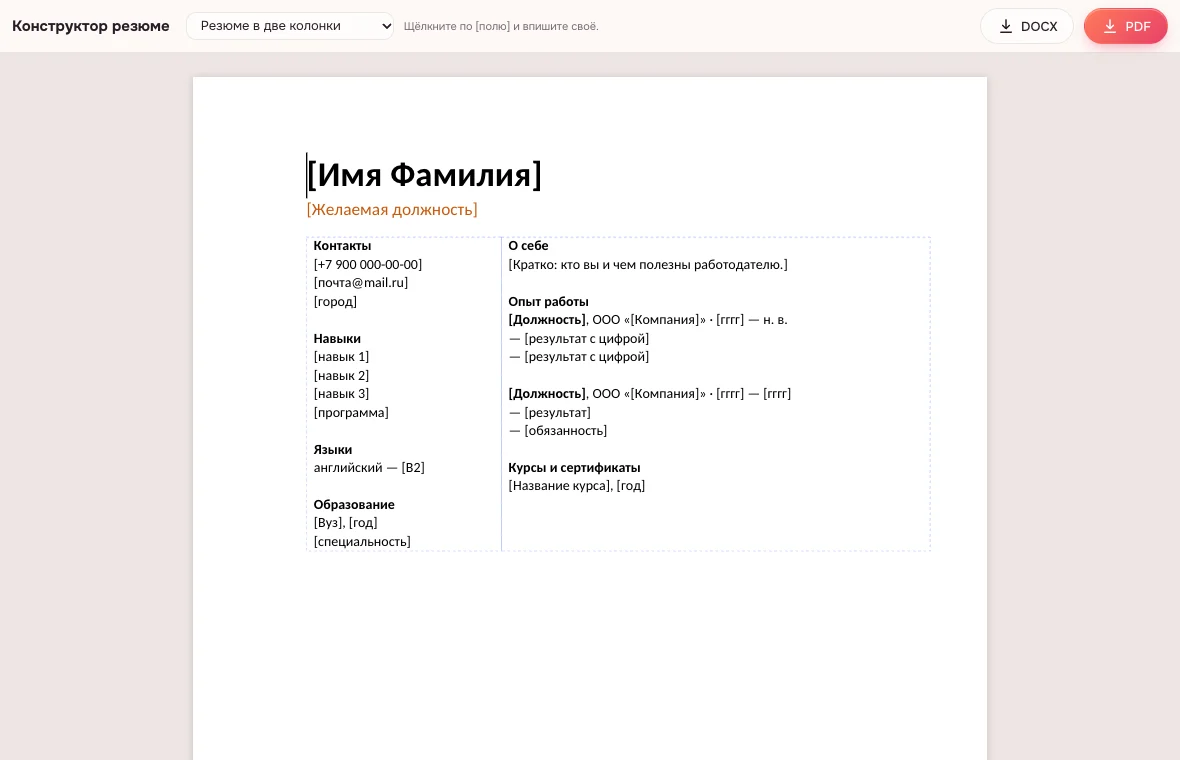Open the resume template dropdown

point(290,26)
